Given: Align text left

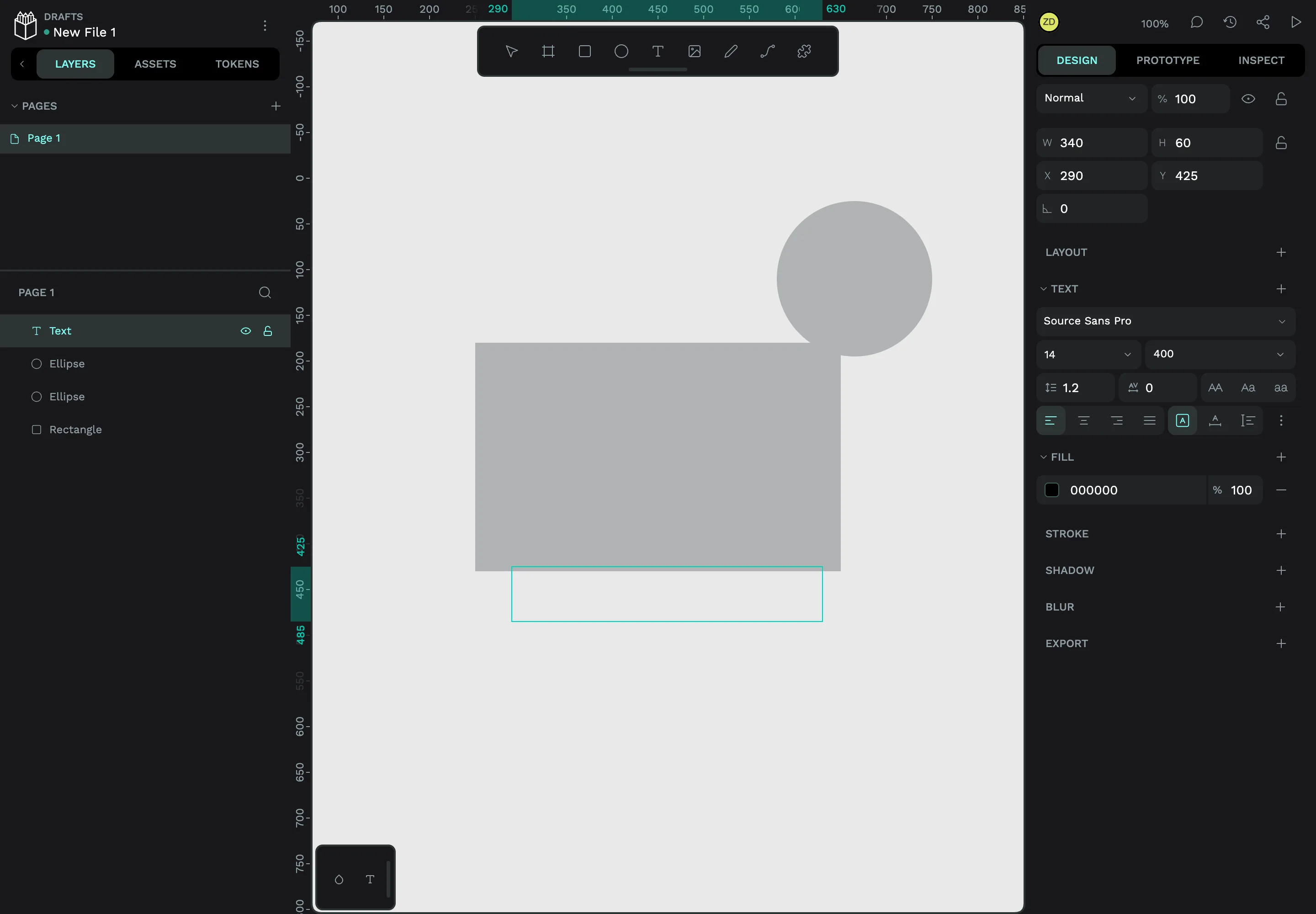Looking at the screenshot, I should tap(1051, 420).
